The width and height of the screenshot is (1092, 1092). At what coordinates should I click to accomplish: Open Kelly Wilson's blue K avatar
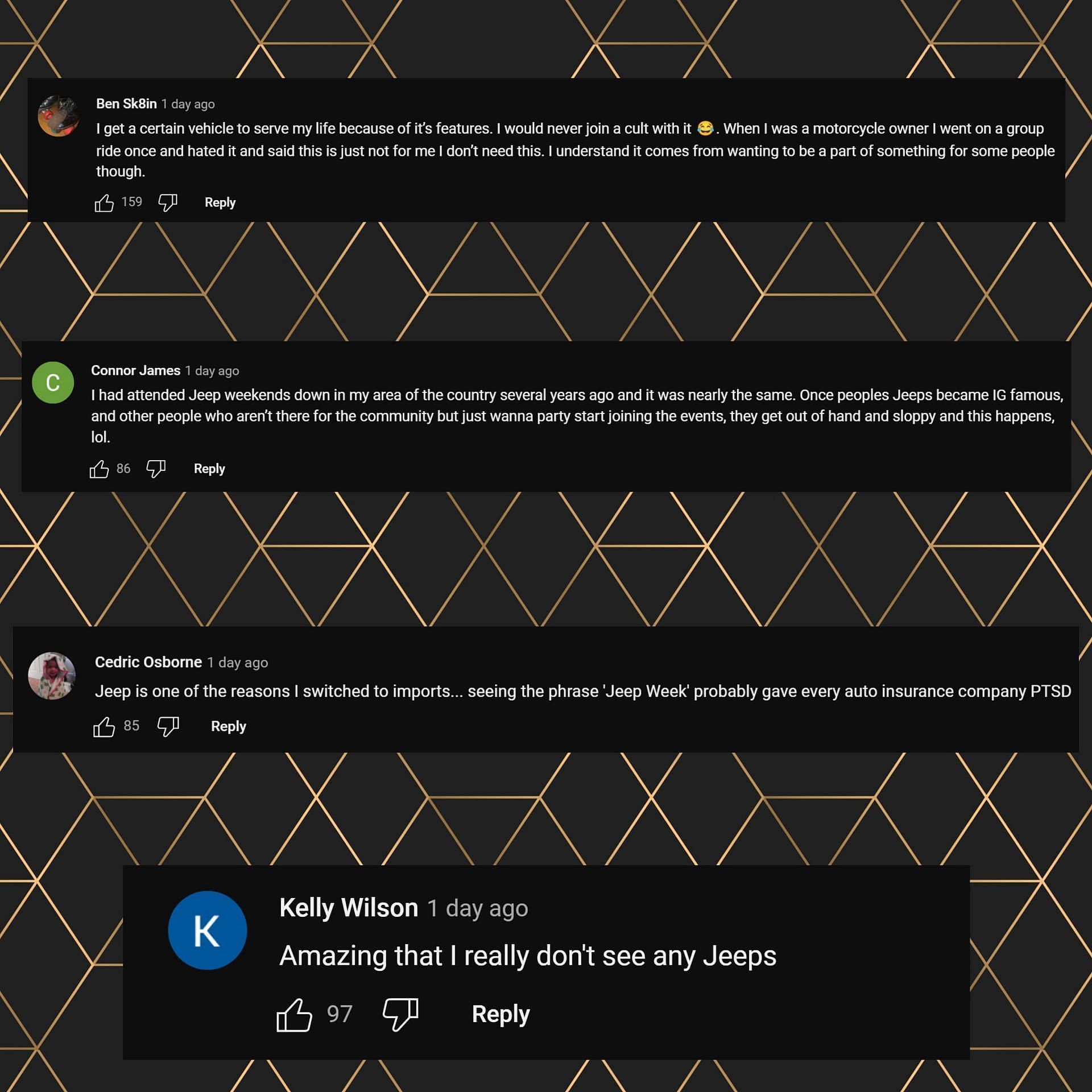(208, 930)
